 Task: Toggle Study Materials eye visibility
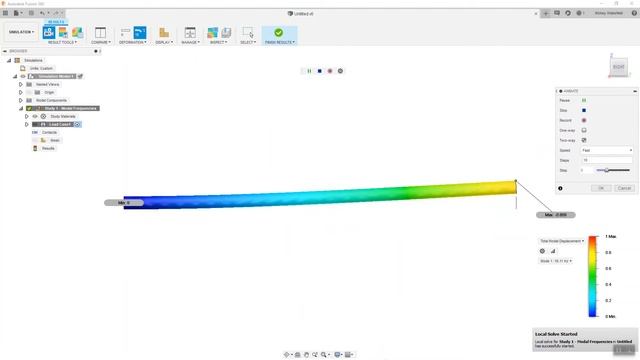click(35, 116)
